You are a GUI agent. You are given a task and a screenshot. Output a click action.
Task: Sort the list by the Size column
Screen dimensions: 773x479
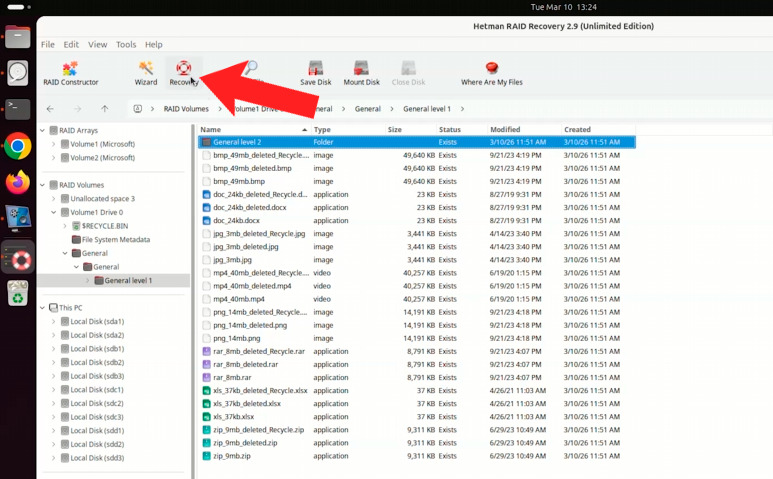[411, 129]
